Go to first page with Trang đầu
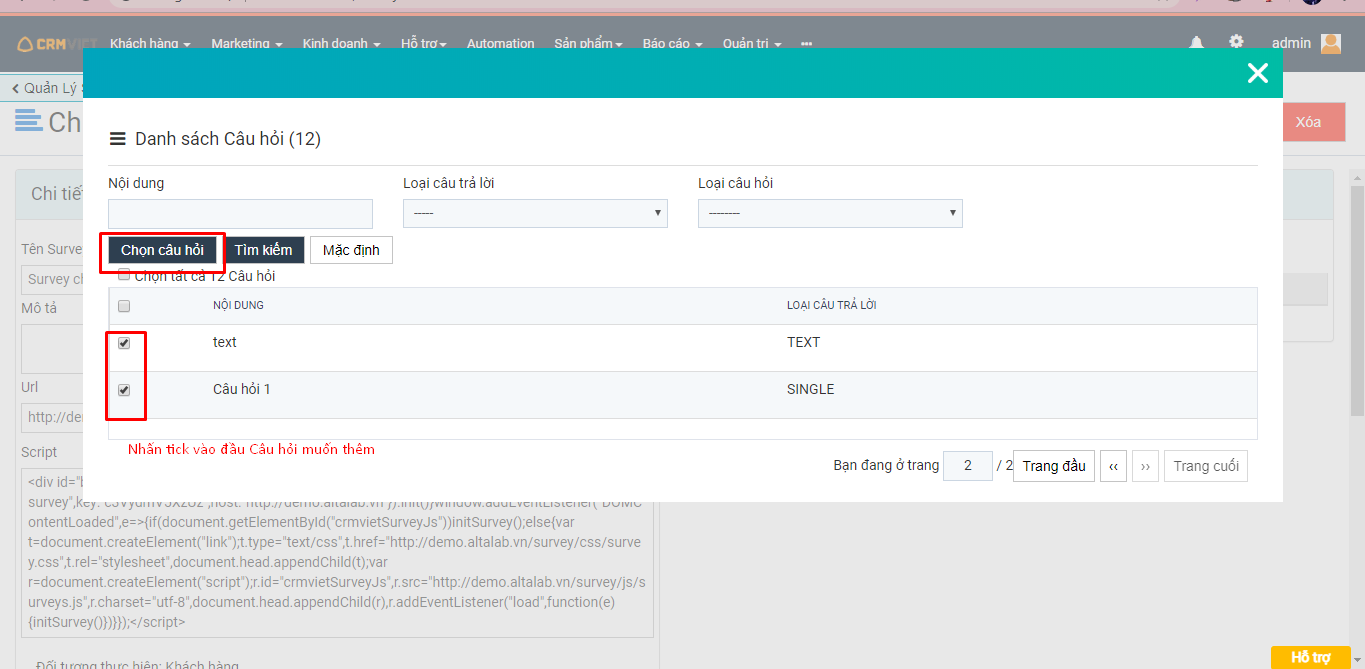The width and height of the screenshot is (1365, 669). (x=1054, y=466)
